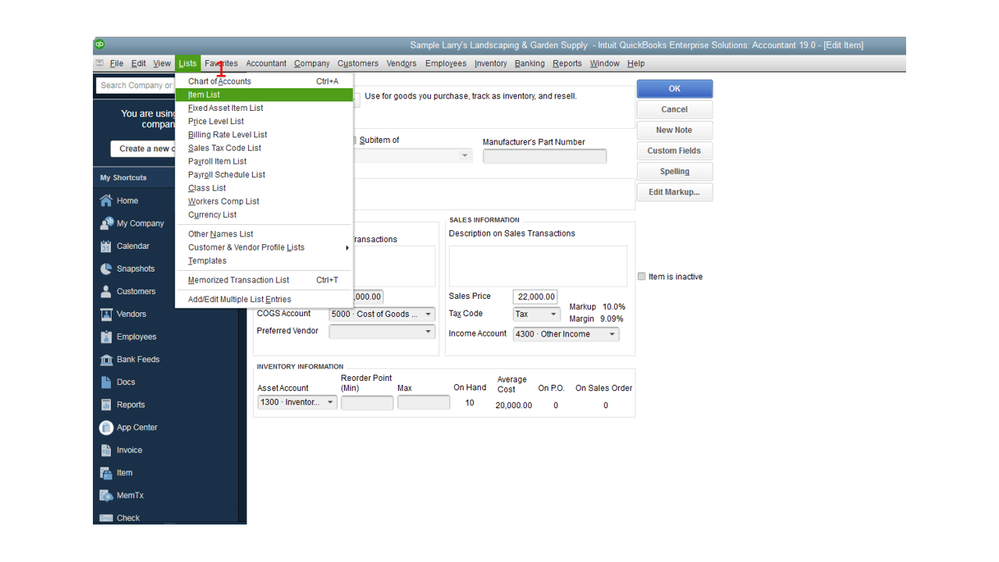Open the My Company shortcut icon
The image size is (999, 562).
pyautogui.click(x=106, y=224)
